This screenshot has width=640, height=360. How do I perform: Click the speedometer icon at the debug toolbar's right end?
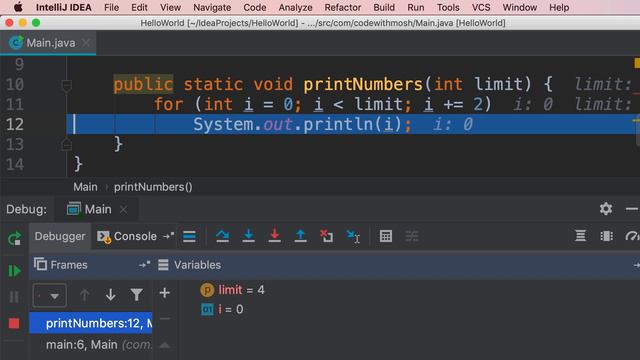[632, 236]
